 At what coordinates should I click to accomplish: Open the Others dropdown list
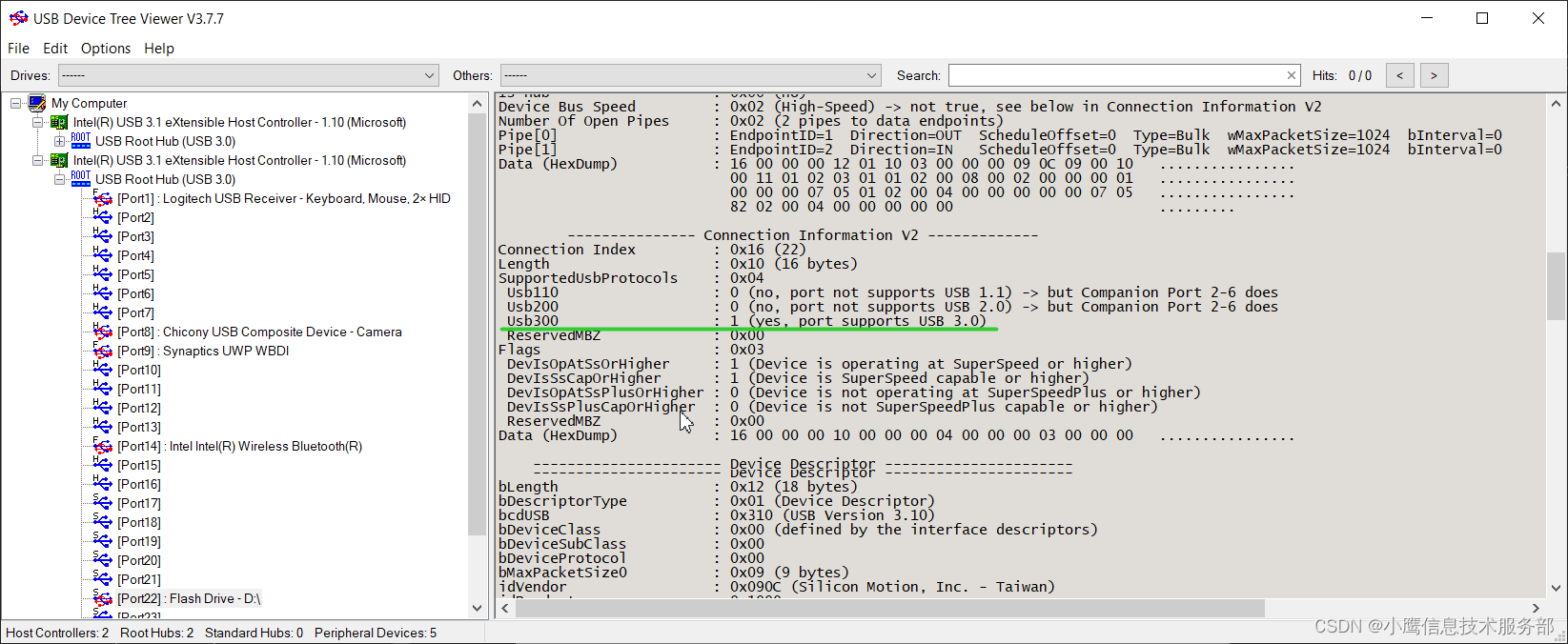point(691,75)
